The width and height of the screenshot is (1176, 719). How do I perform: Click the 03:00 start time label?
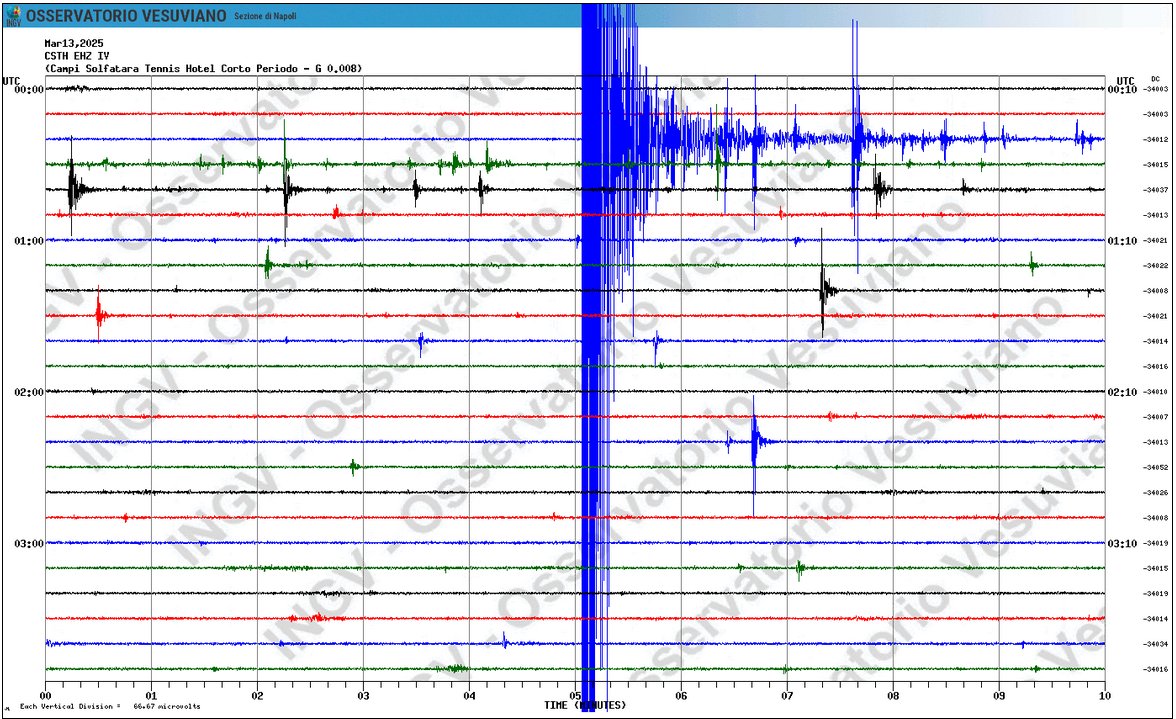tap(29, 544)
